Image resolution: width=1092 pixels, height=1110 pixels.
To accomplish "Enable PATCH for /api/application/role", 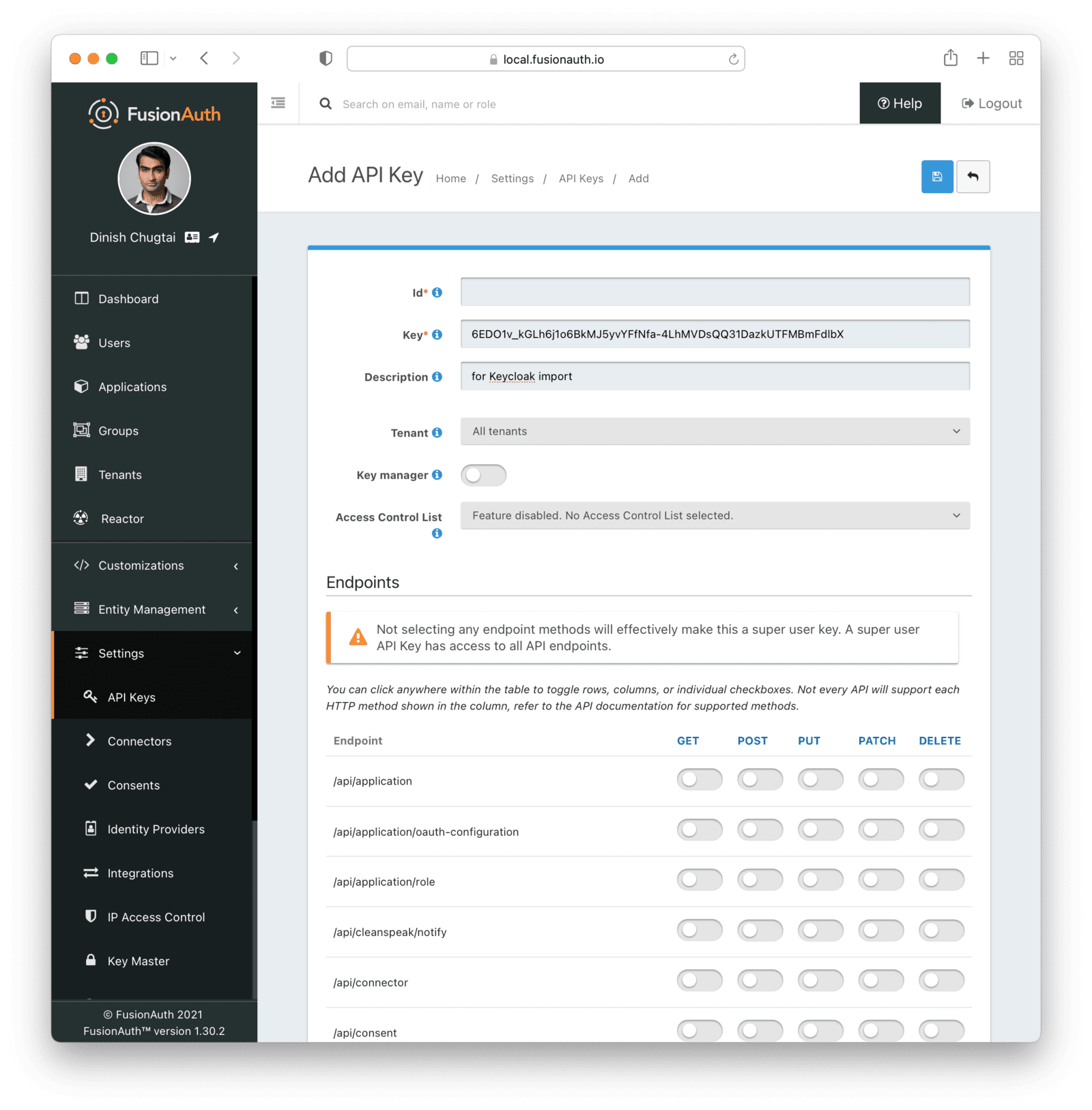I will click(x=880, y=880).
